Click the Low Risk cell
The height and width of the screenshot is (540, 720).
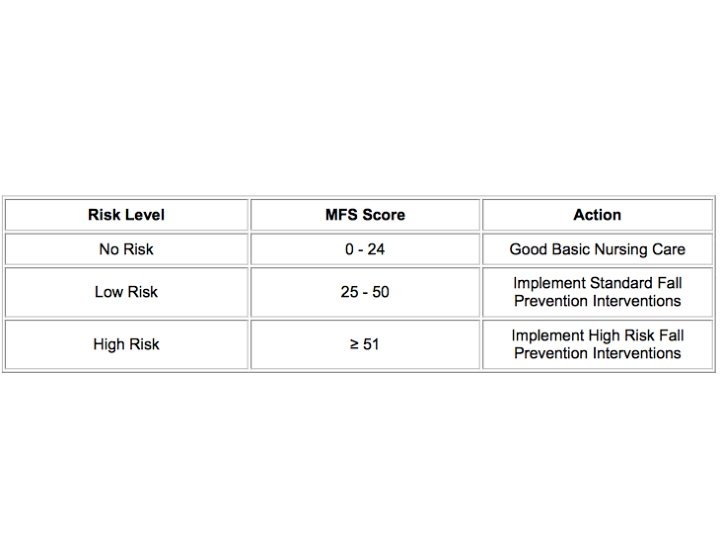(x=126, y=292)
